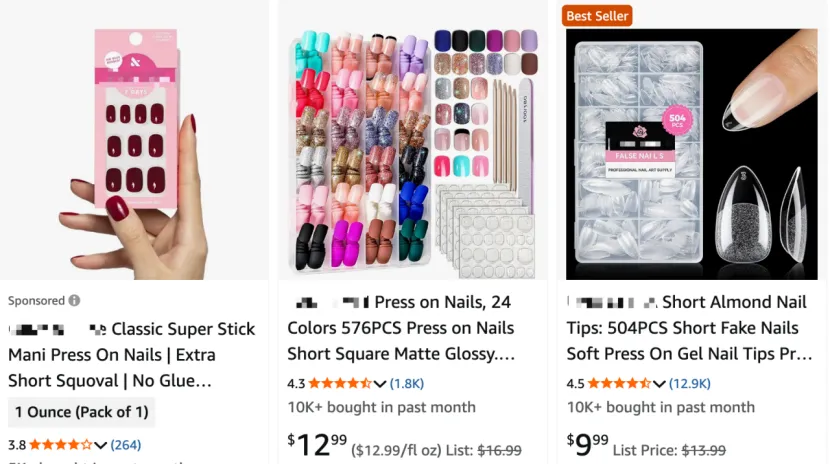Screen dimensions: 830x464
Task: Open the 1.8K reviews link
Action: pyautogui.click(x=407, y=383)
